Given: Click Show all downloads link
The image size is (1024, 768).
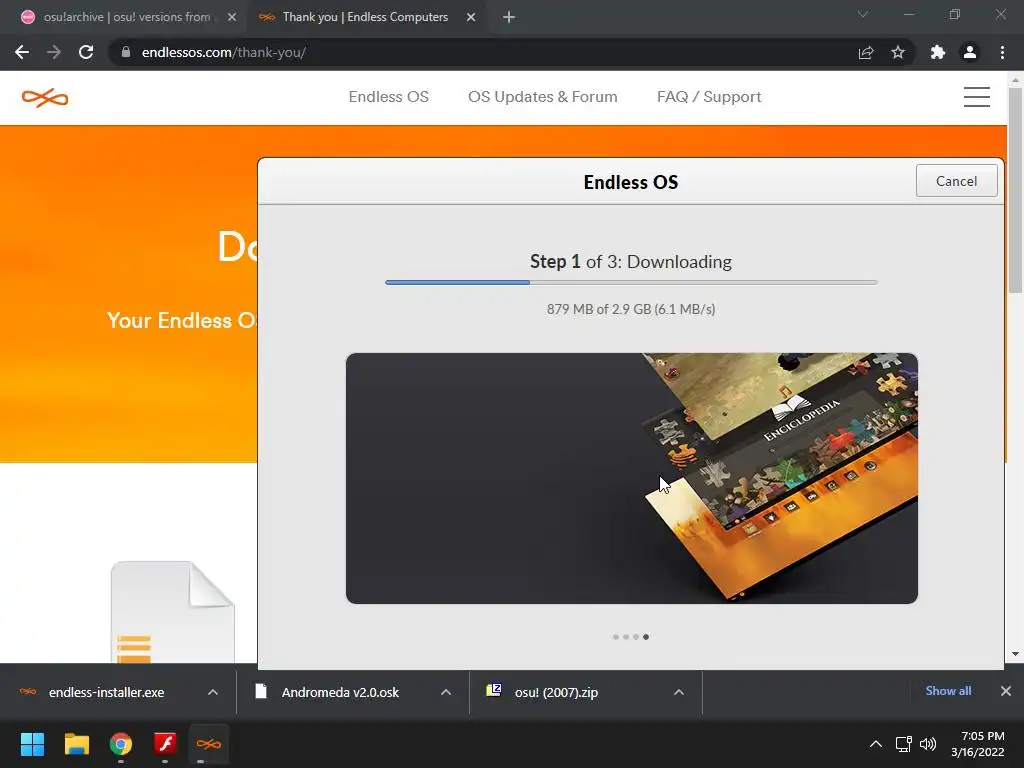Looking at the screenshot, I should pos(948,691).
